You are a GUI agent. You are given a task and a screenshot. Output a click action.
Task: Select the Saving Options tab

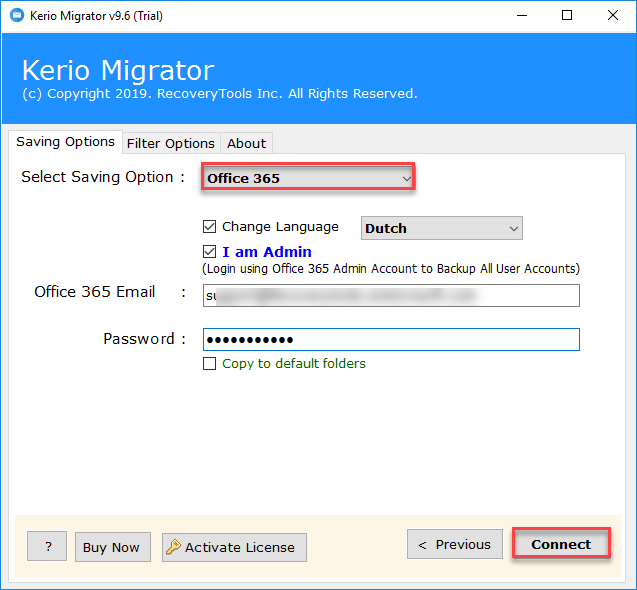pyautogui.click(x=65, y=142)
